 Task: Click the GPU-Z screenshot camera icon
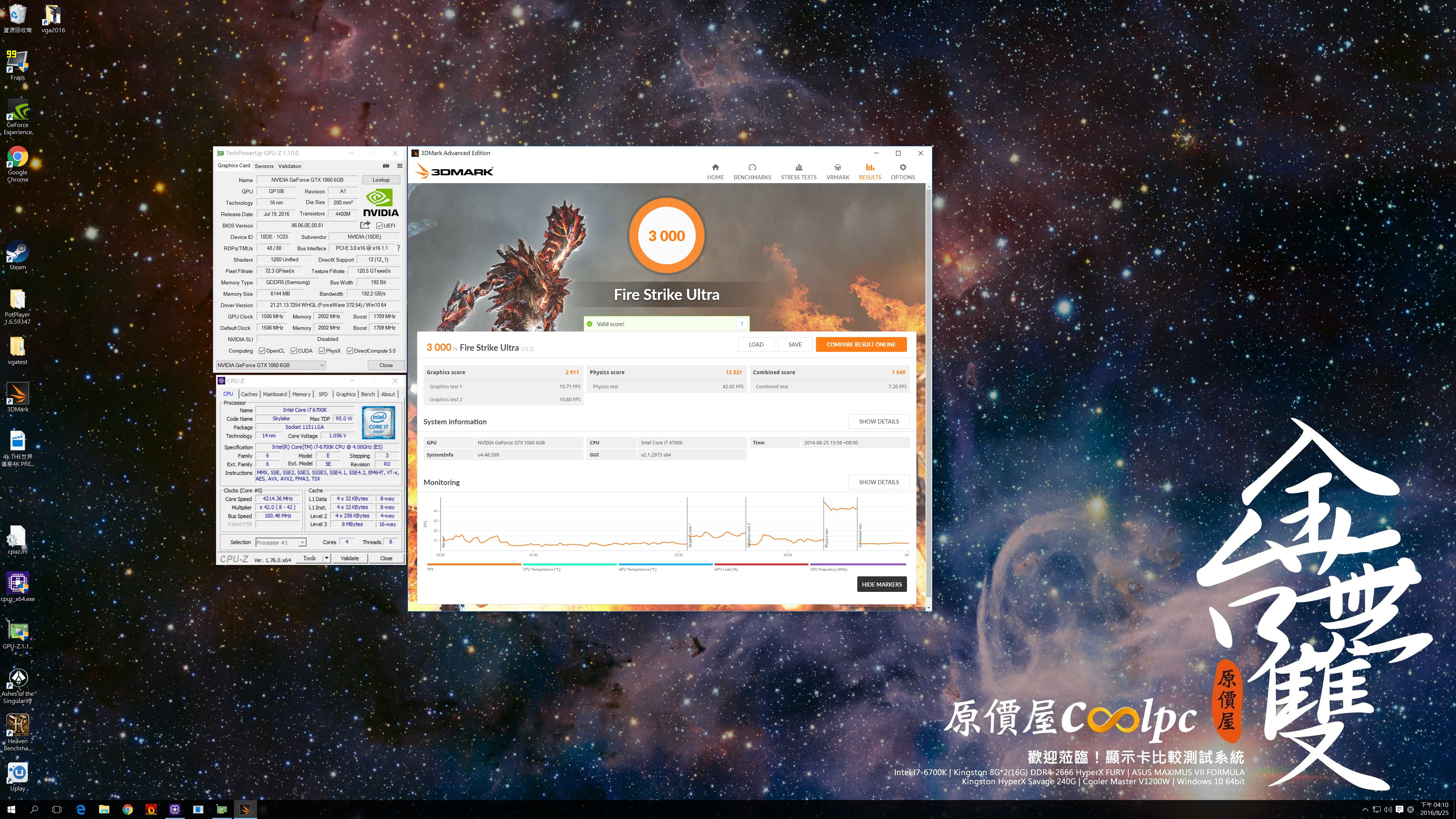[x=386, y=166]
